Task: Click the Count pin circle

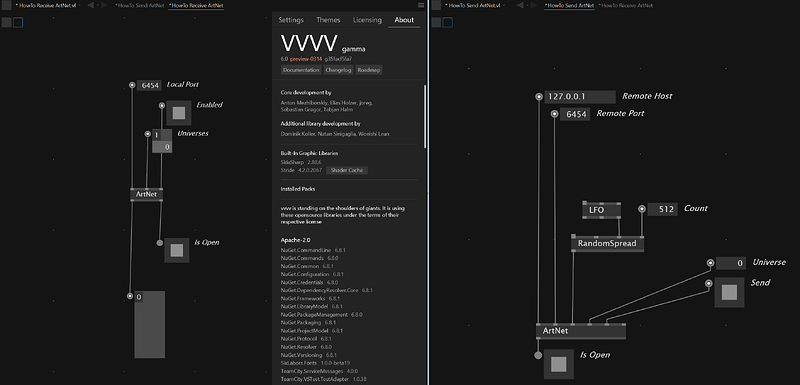Action: coord(642,209)
